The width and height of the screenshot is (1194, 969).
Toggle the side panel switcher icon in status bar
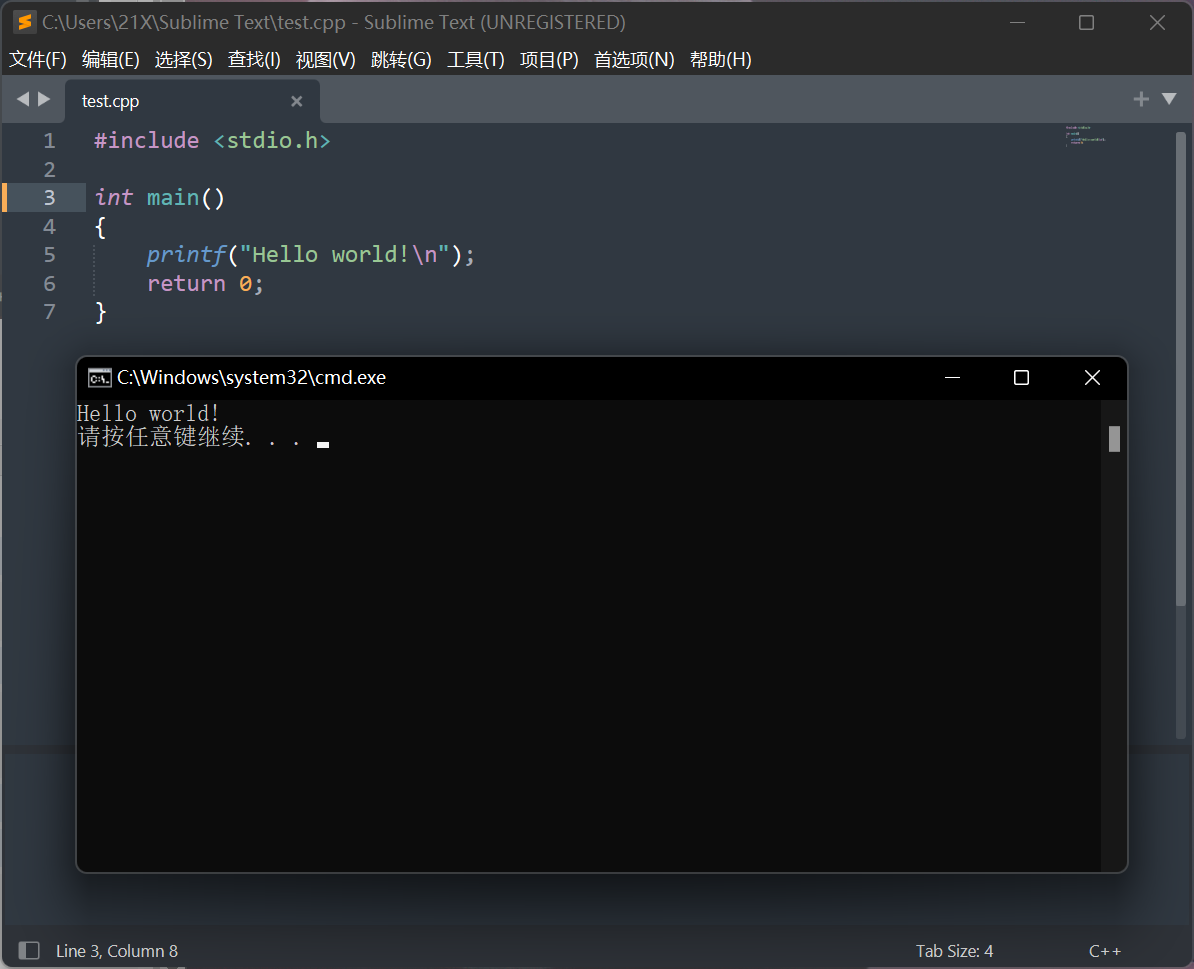pyautogui.click(x=29, y=950)
